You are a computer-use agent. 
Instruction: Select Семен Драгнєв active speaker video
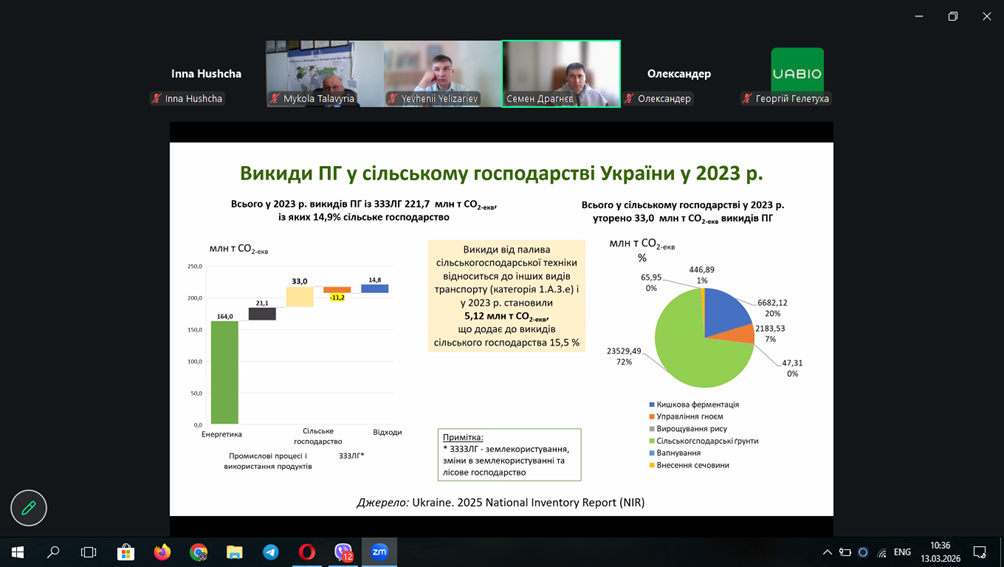coord(561,74)
